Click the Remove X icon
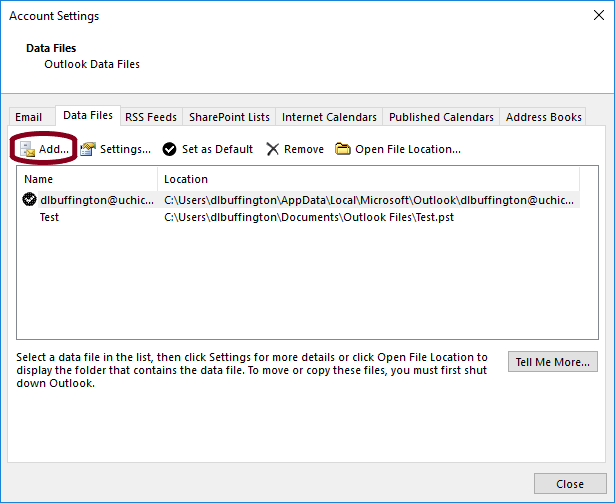Image resolution: width=615 pixels, height=503 pixels. [x=273, y=149]
